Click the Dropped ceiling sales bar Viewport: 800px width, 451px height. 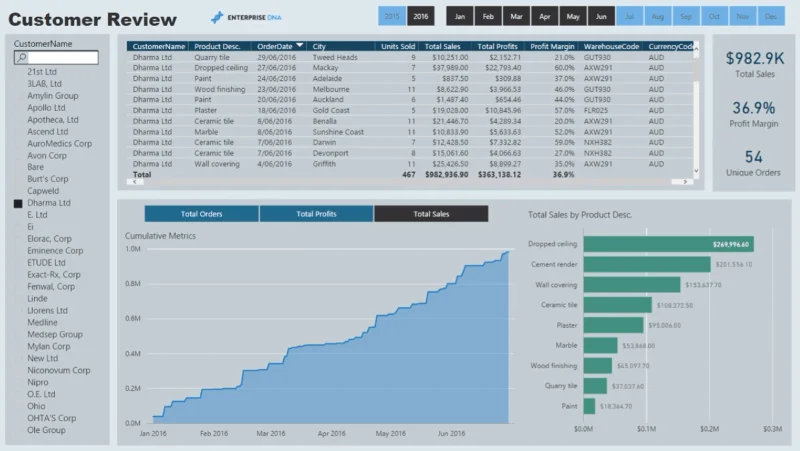[x=668, y=244]
